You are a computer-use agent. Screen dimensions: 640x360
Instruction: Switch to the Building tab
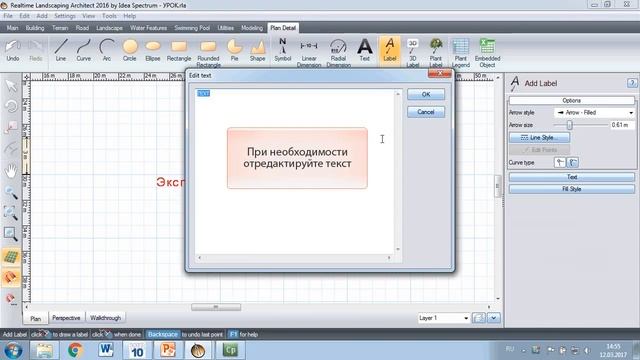click(35, 28)
